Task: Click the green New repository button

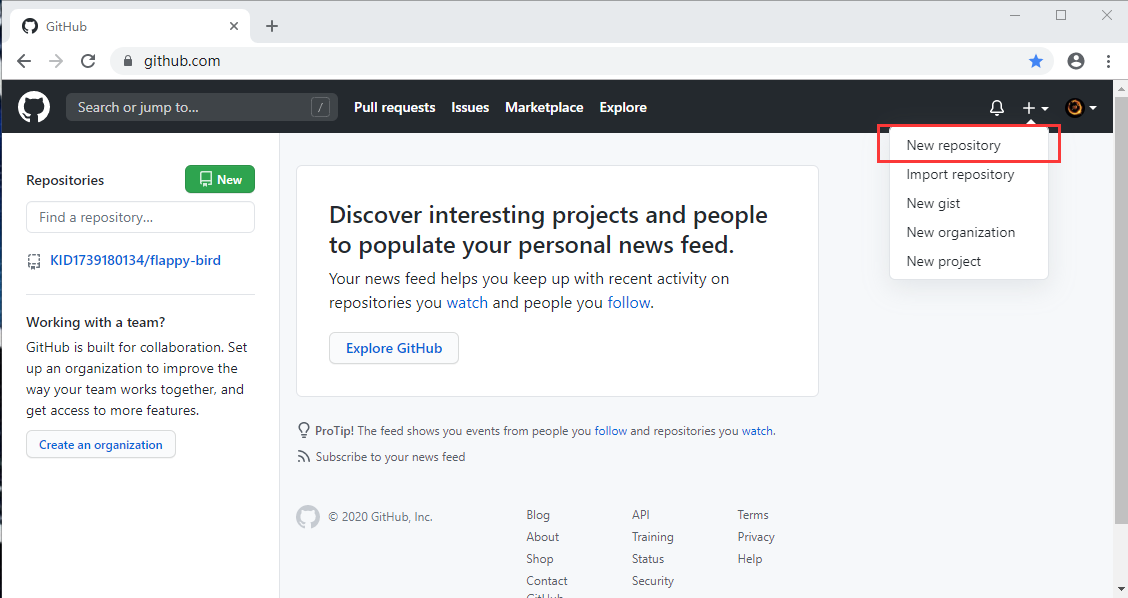Action: tap(220, 179)
